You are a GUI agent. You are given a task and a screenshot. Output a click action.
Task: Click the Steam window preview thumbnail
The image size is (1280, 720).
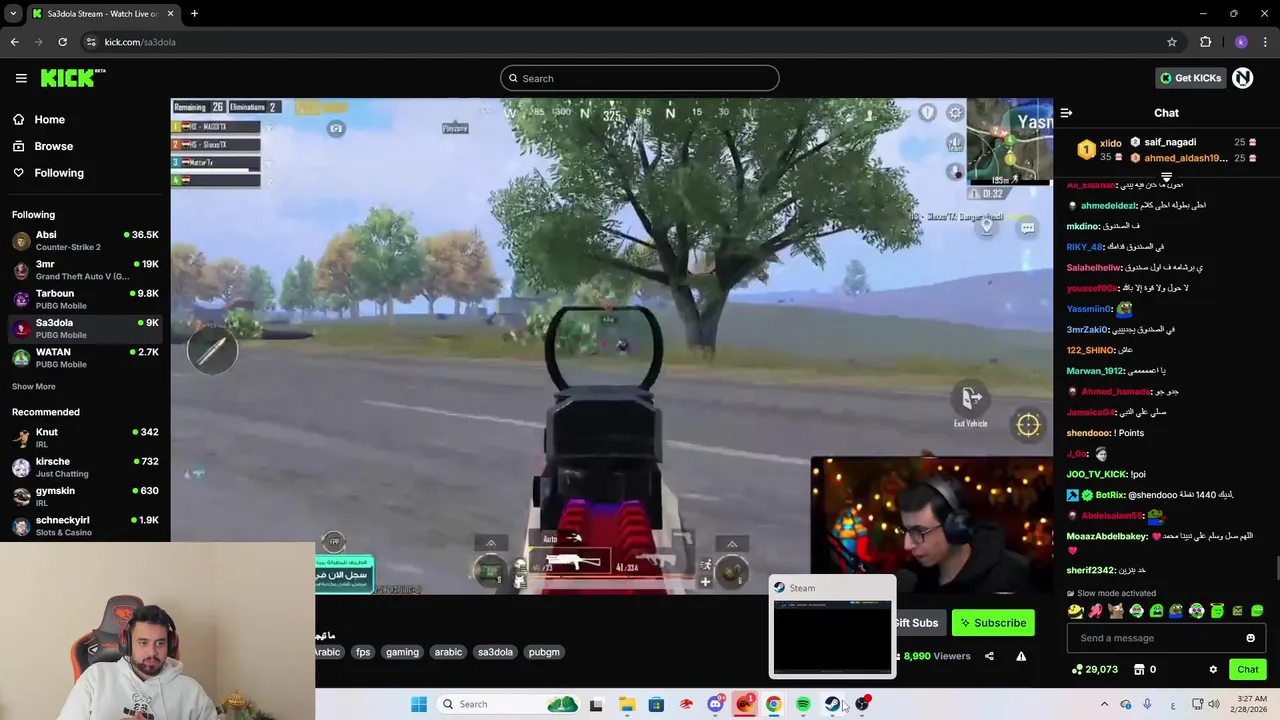pyautogui.click(x=832, y=636)
